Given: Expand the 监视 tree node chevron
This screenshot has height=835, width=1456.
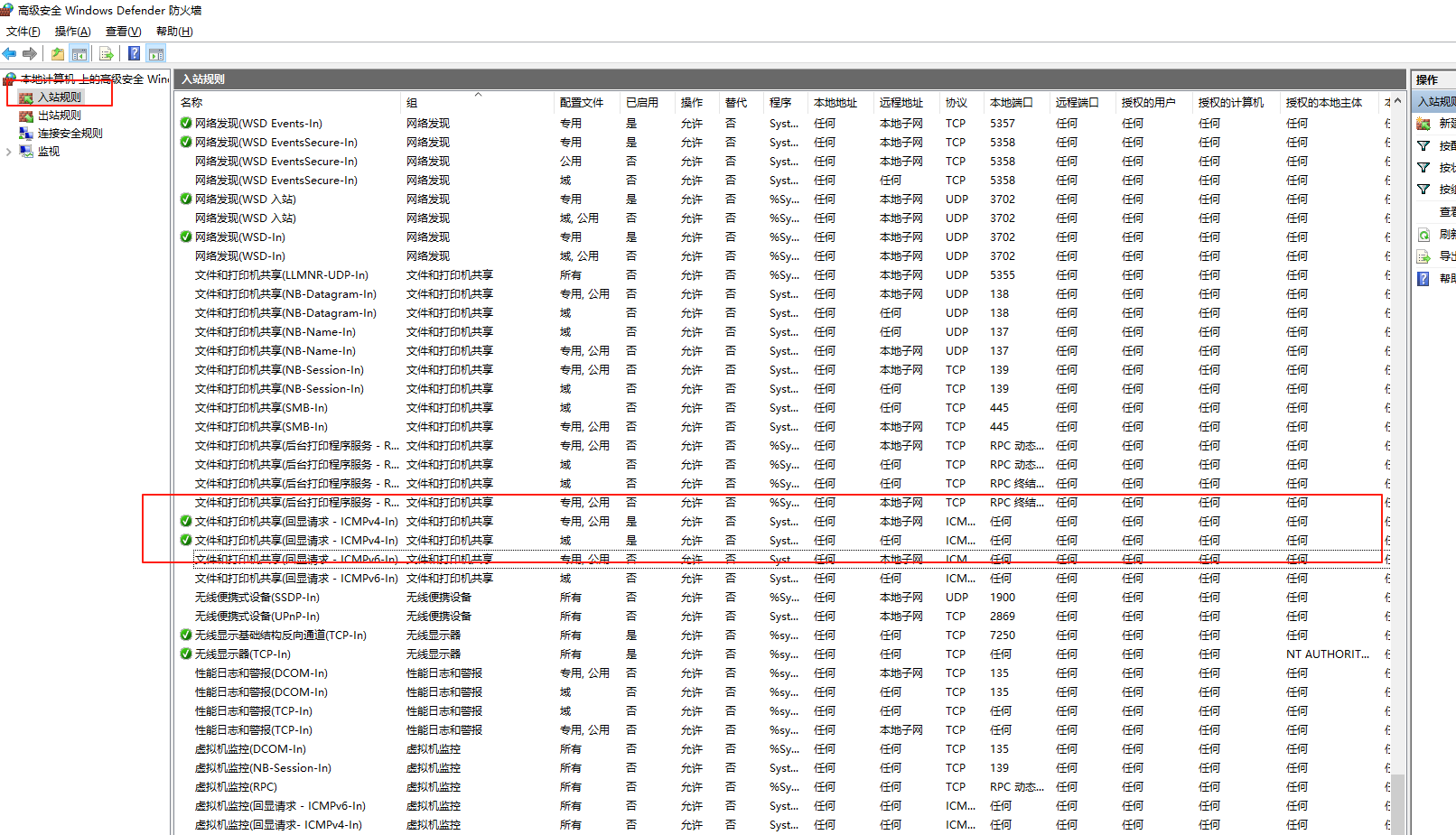Looking at the screenshot, I should [x=9, y=152].
